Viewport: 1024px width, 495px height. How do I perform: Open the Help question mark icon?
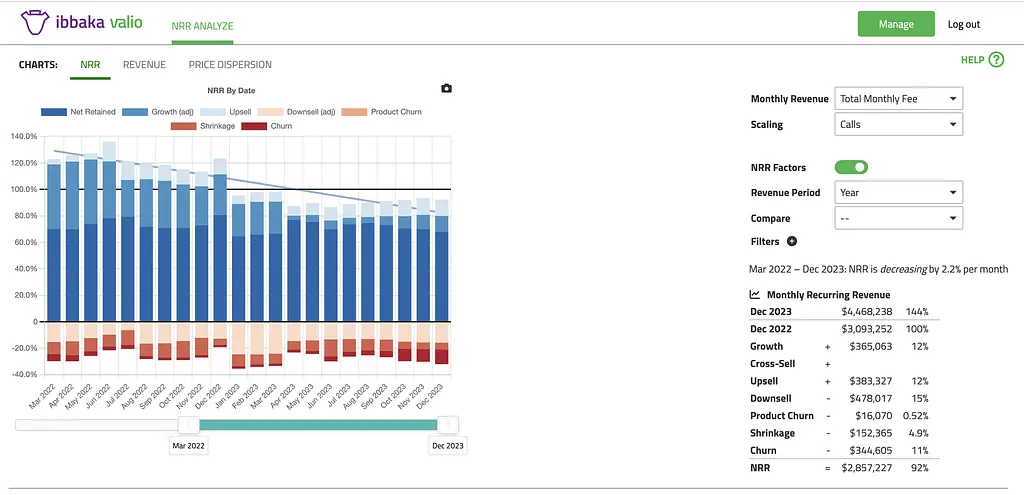tap(995, 60)
